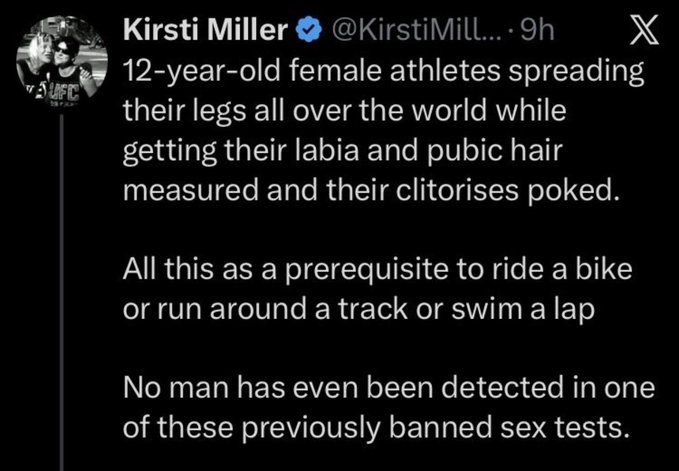Click the "9h" post timestamp
The width and height of the screenshot is (679, 471).
click(542, 34)
